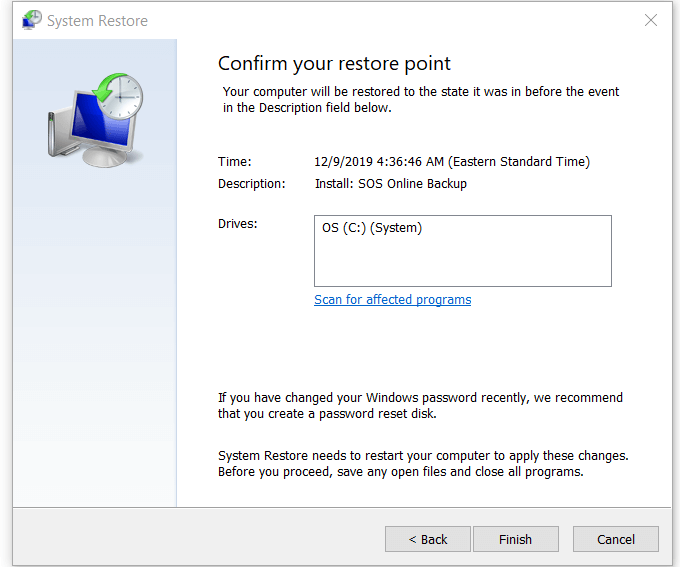Click the Time: label
Screen dimensions: 680x567
[x=235, y=162]
